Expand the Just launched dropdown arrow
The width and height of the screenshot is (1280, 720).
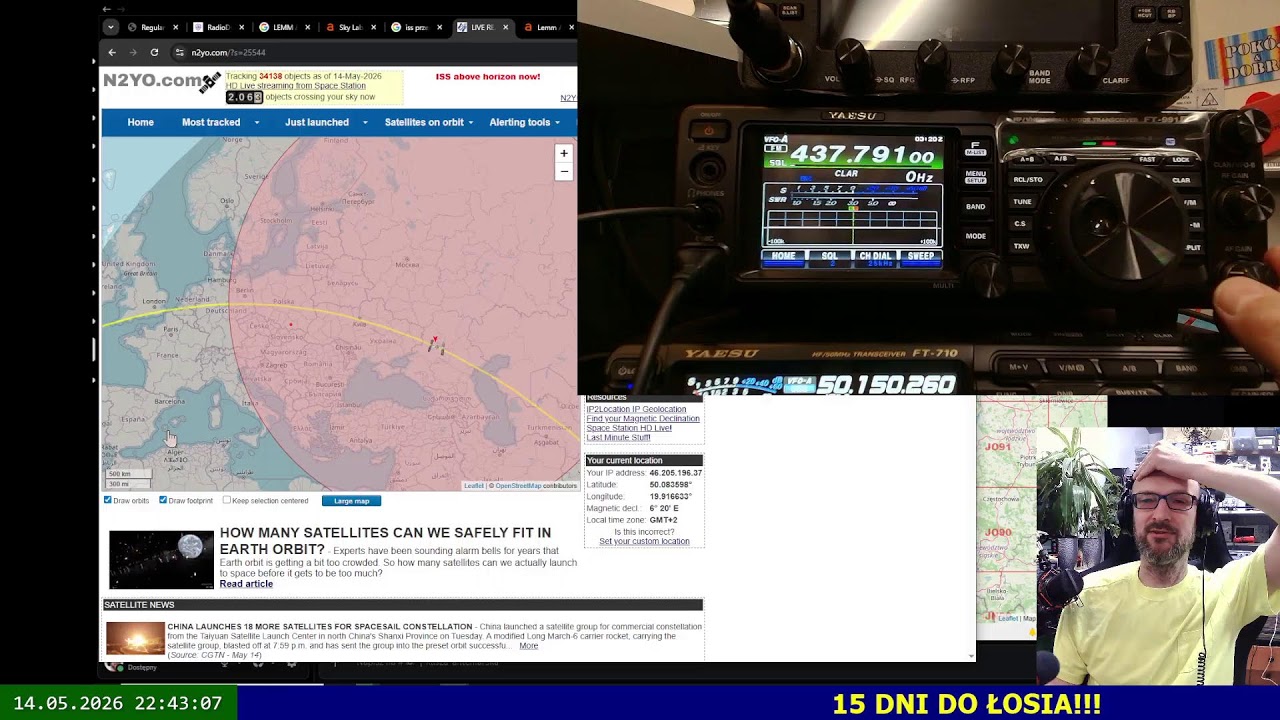point(365,123)
